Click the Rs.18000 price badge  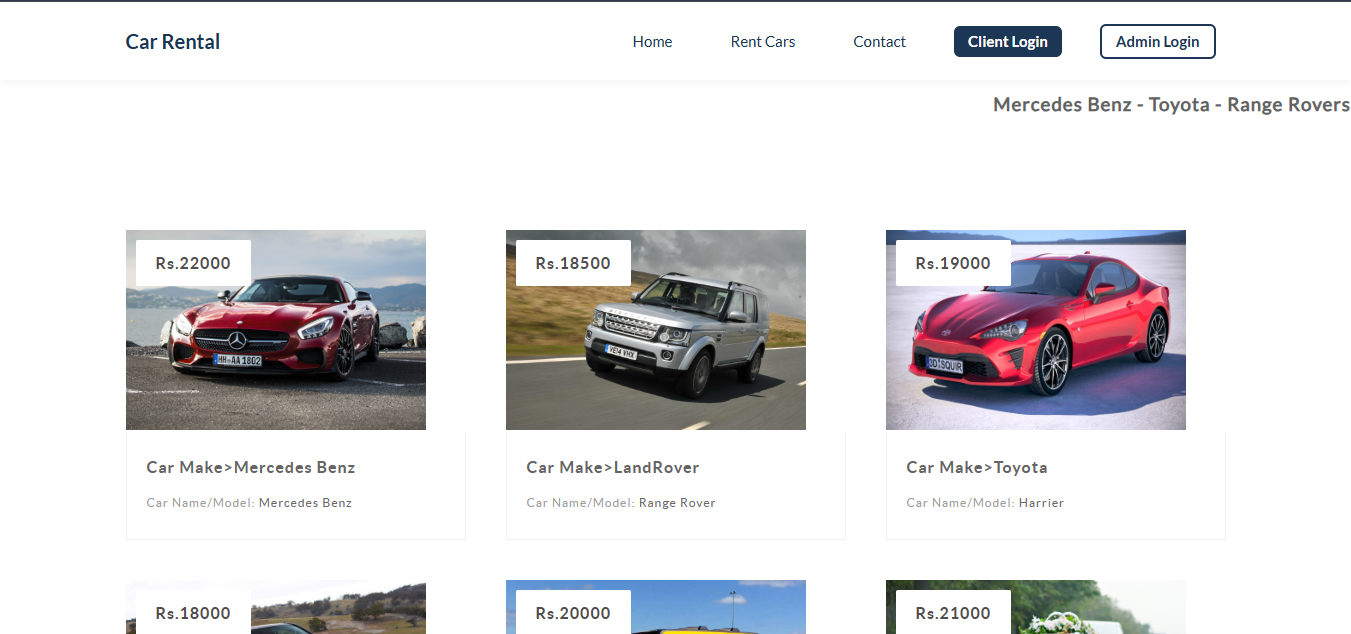[192, 612]
